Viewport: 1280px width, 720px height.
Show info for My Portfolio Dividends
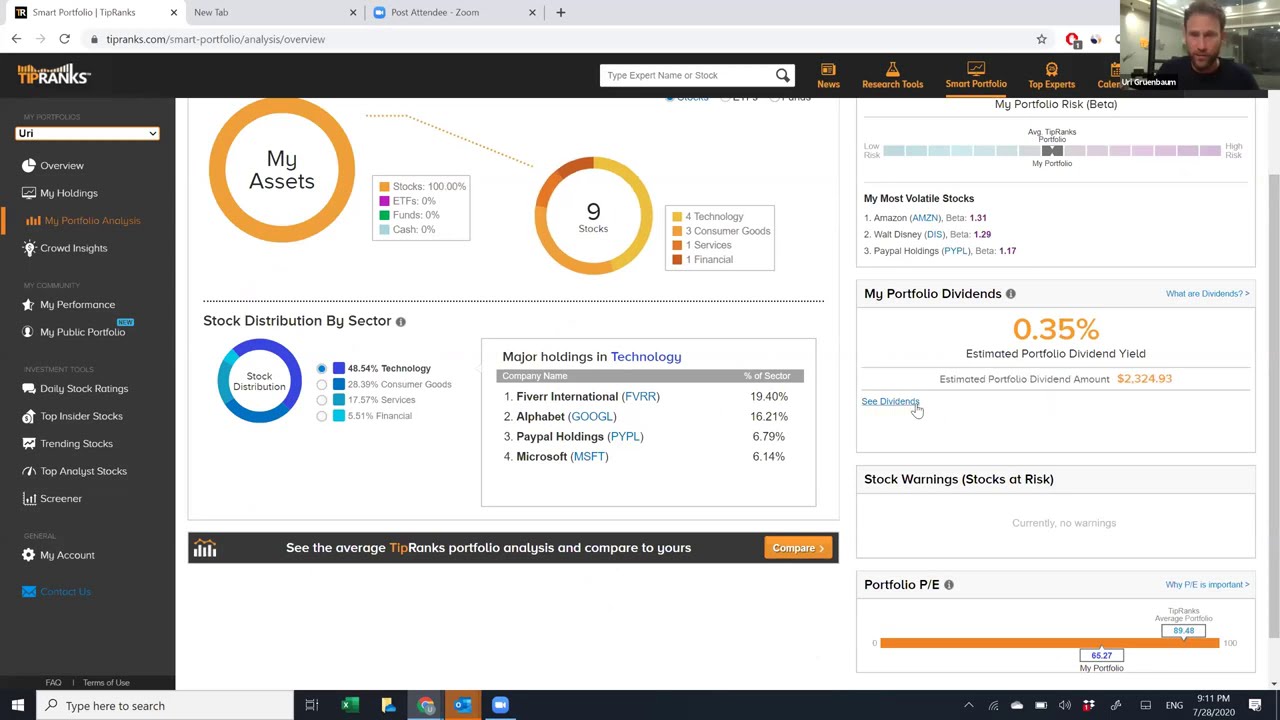[x=1011, y=294]
